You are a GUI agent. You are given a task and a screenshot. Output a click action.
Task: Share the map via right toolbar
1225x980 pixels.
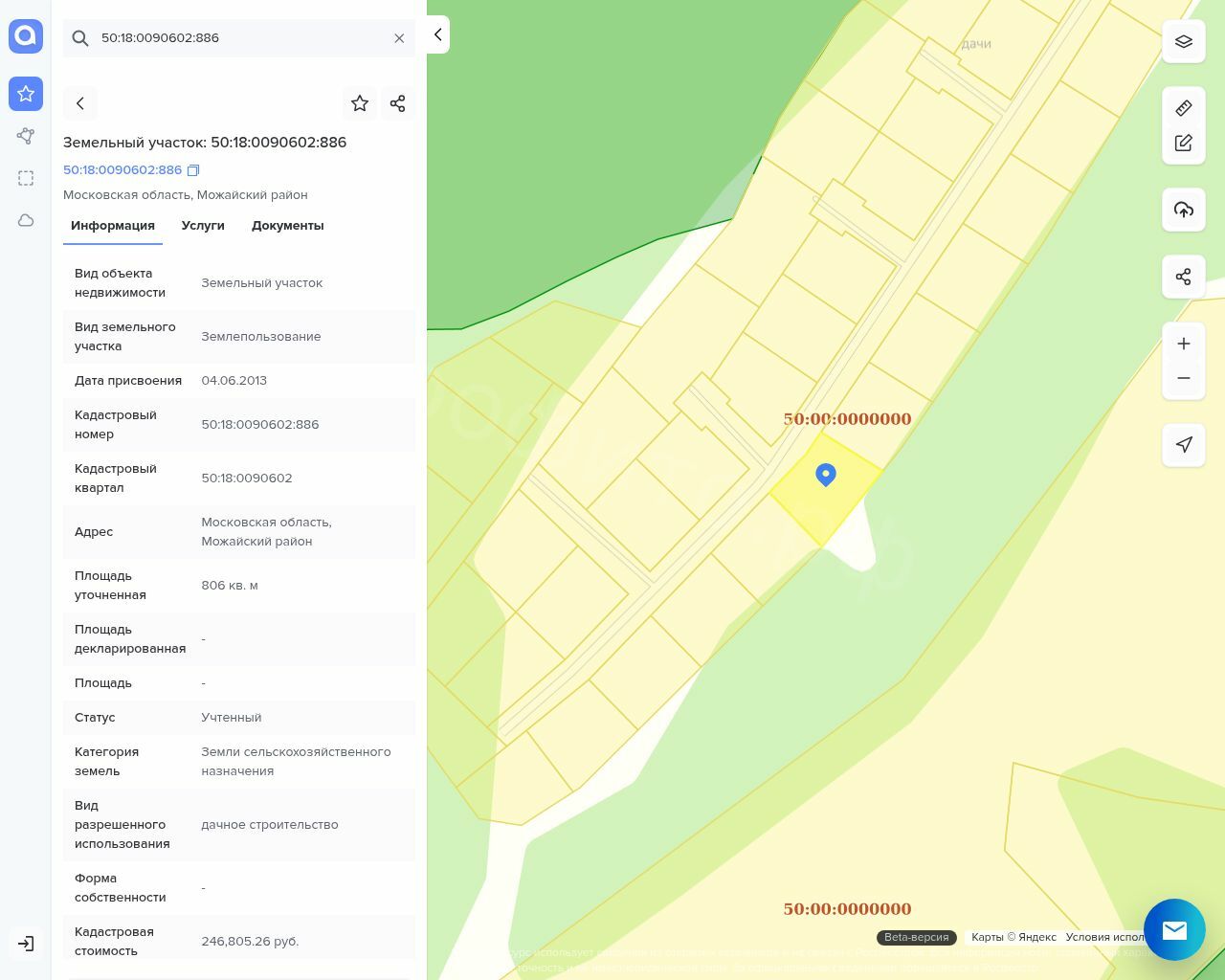click(x=1183, y=277)
